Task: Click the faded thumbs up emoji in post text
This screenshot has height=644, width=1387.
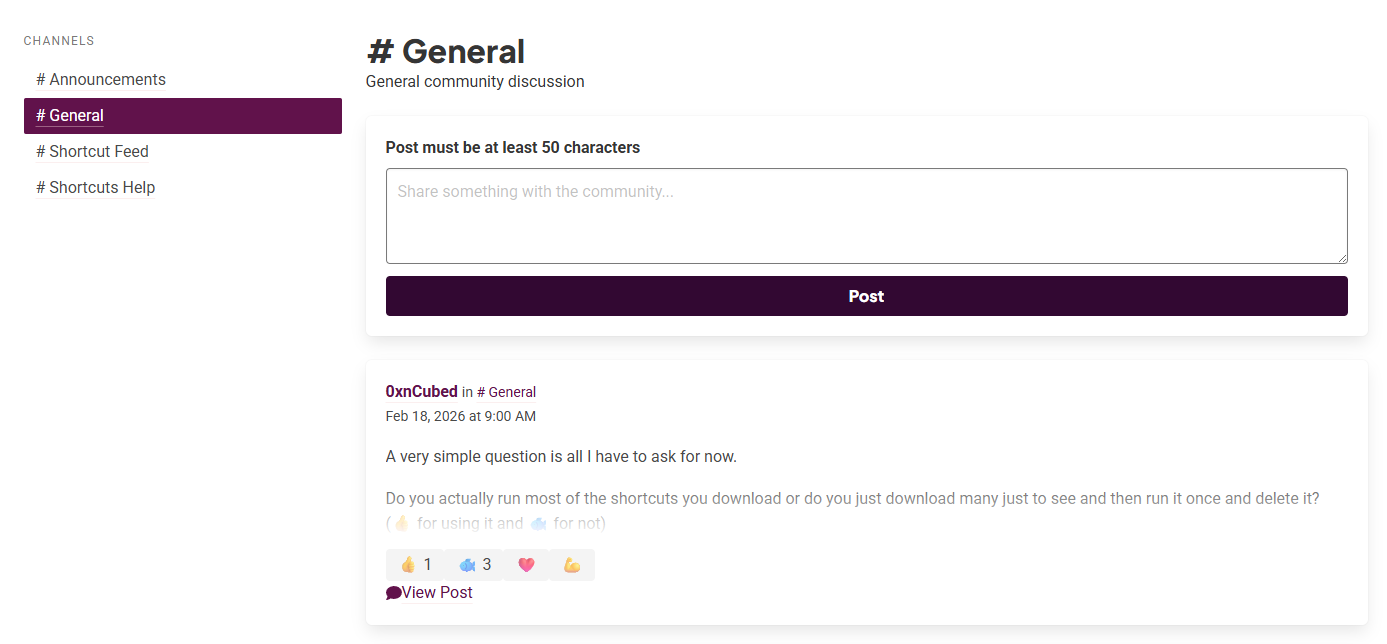Action: pos(401,523)
